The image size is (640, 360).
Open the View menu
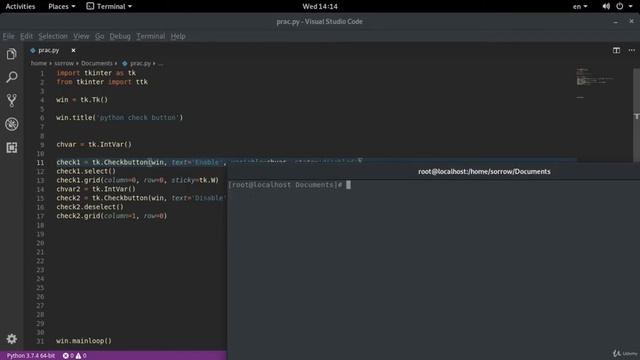tap(81, 36)
